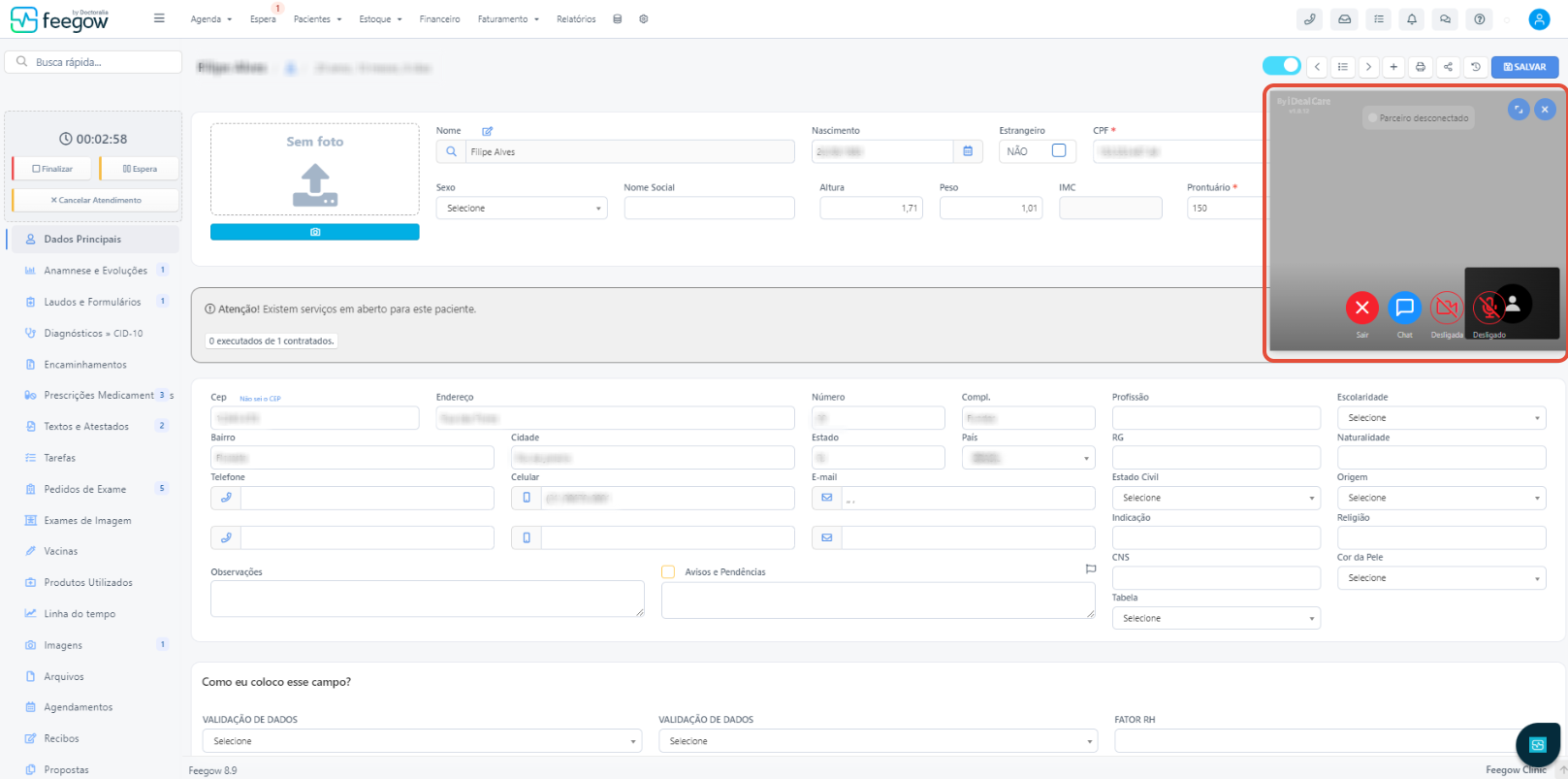
Task: Open the Escolaridade dropdown
Action: pyautogui.click(x=1441, y=418)
